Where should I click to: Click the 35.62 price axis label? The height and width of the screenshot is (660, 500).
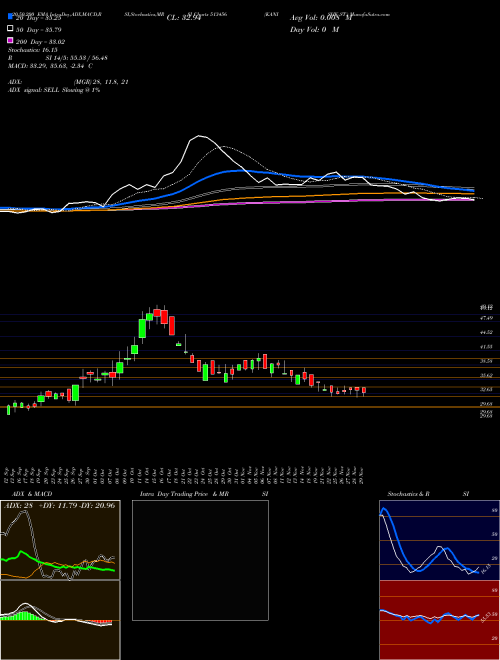pyautogui.click(x=487, y=375)
